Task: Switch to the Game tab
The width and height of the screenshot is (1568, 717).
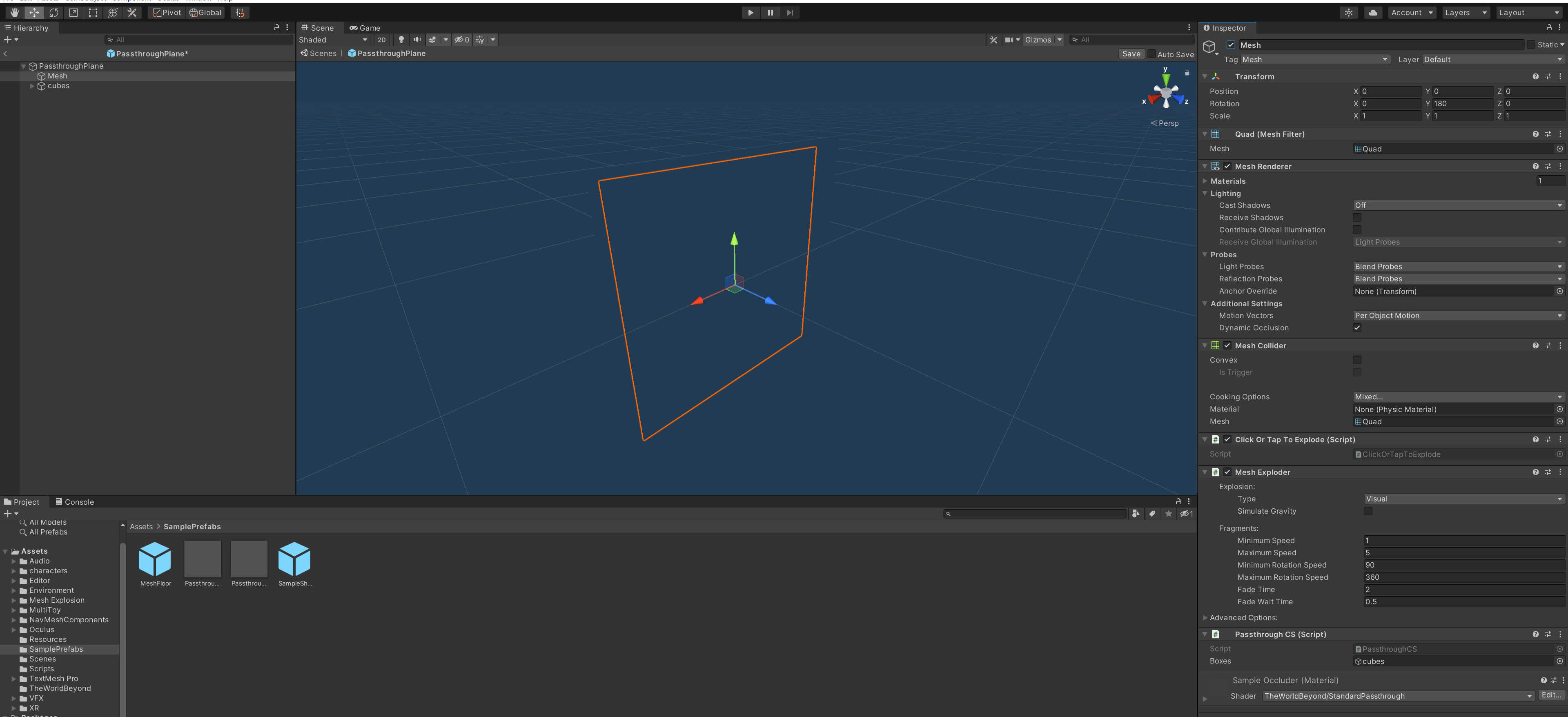Action: [365, 28]
